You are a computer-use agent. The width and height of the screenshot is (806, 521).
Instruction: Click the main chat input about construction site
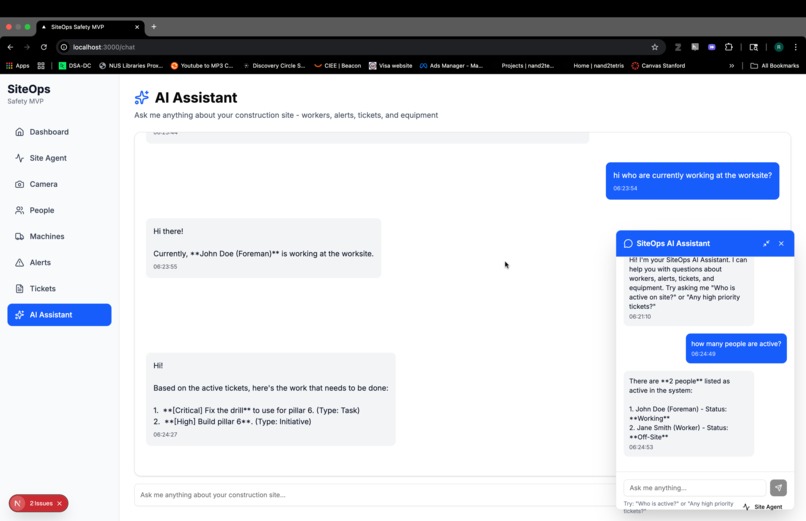(375, 495)
